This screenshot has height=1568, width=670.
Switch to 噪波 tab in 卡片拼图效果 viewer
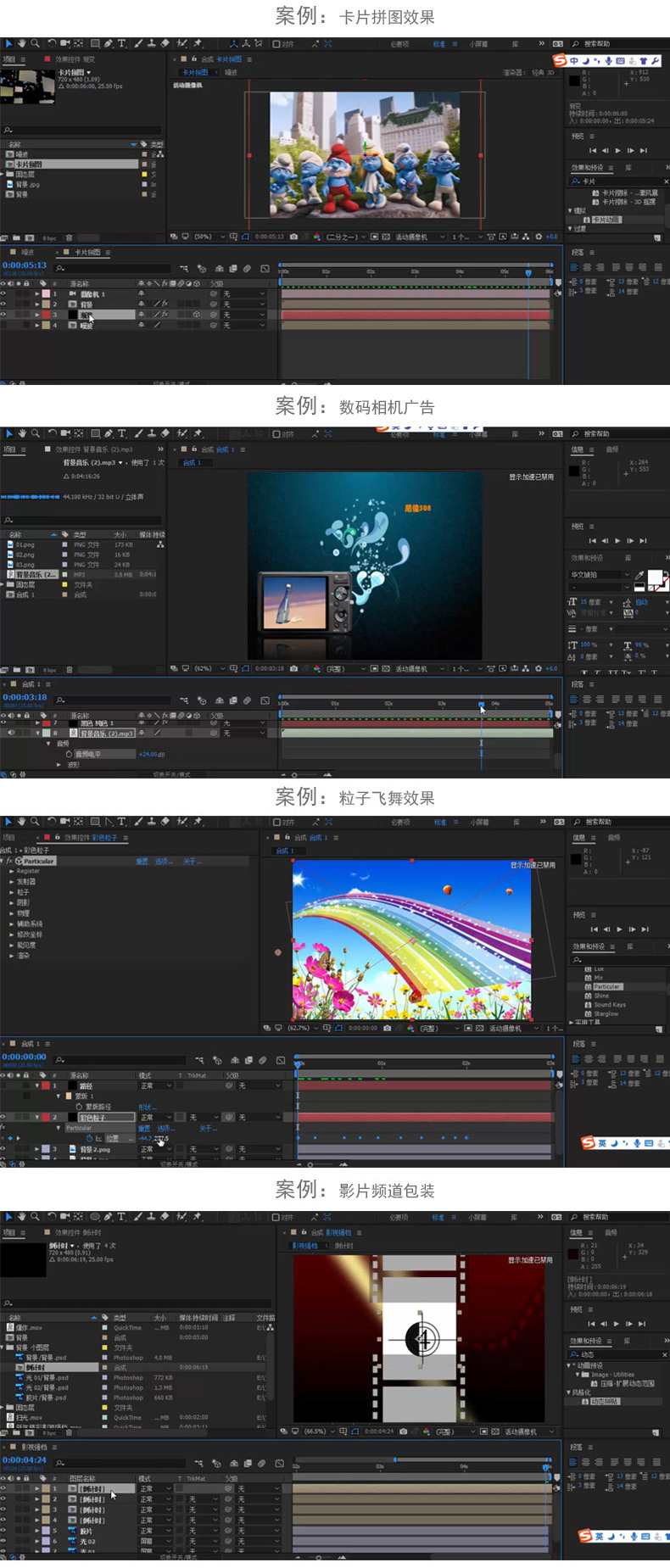pos(232,72)
